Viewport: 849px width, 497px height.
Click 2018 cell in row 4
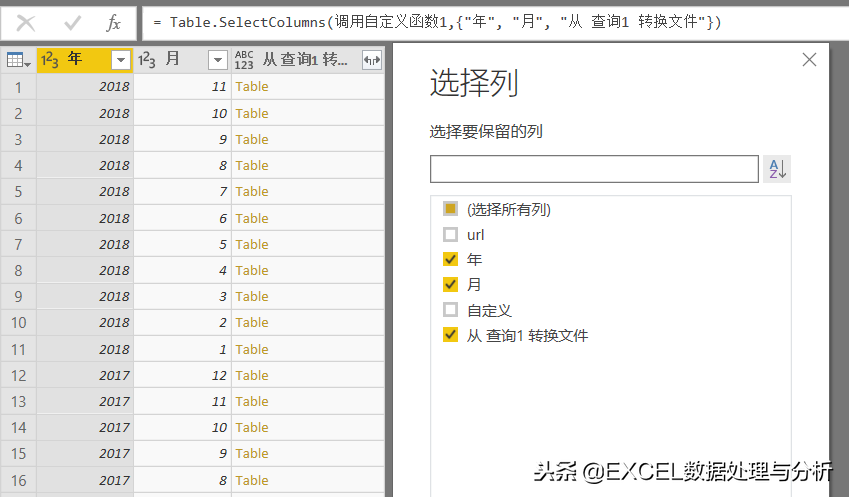click(85, 166)
